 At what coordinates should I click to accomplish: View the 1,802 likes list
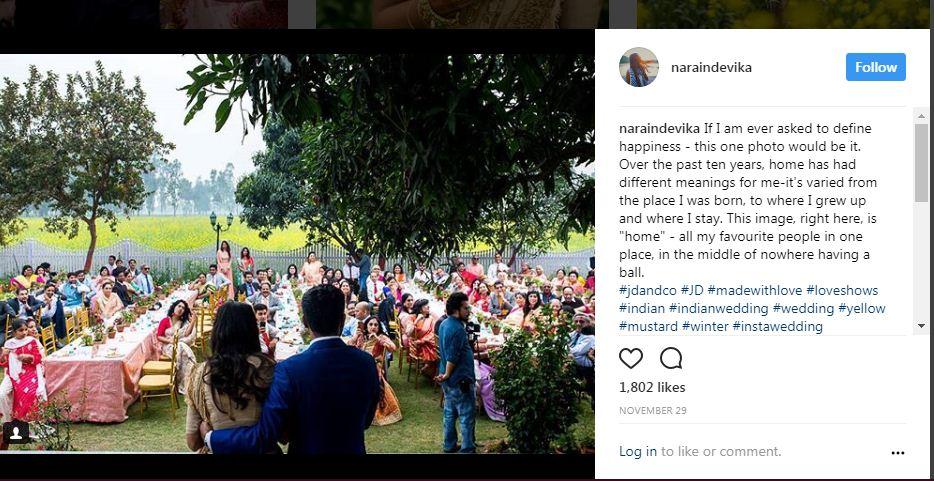[652, 388]
